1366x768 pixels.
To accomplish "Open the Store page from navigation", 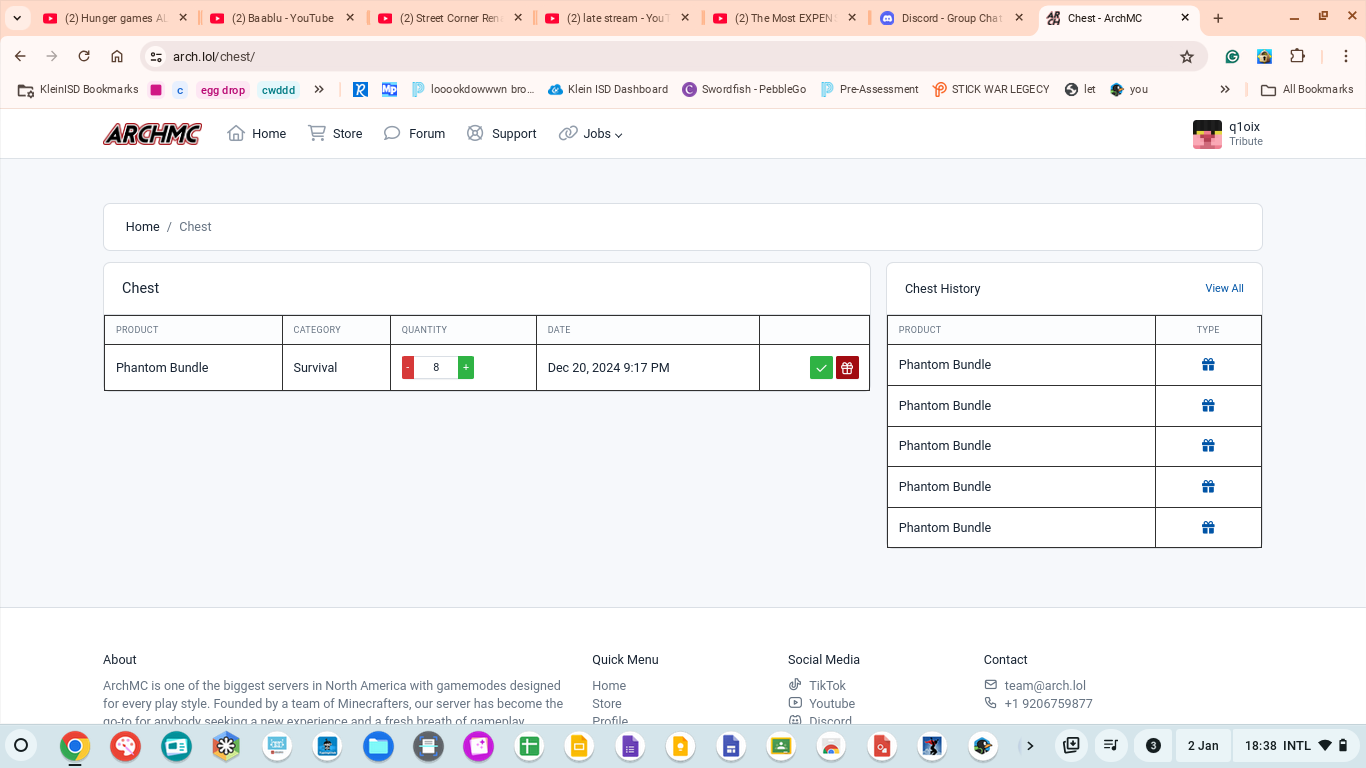I will 335,134.
